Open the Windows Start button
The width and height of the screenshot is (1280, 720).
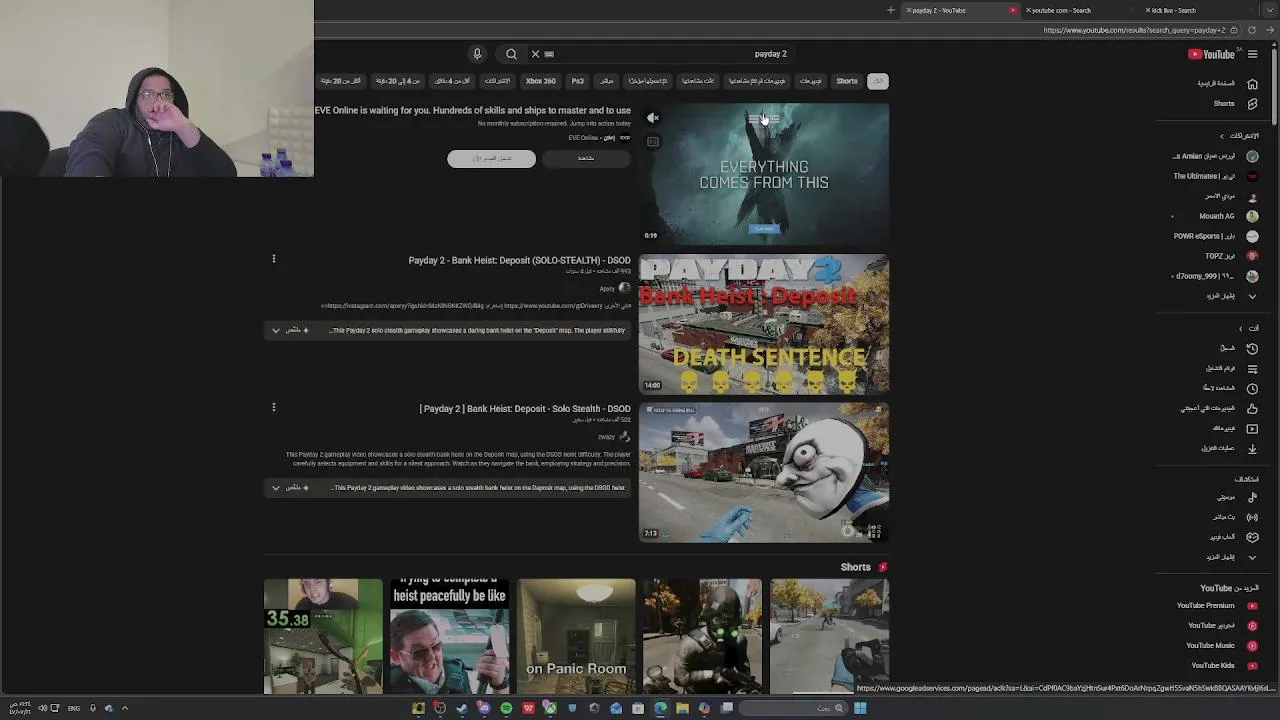860,708
